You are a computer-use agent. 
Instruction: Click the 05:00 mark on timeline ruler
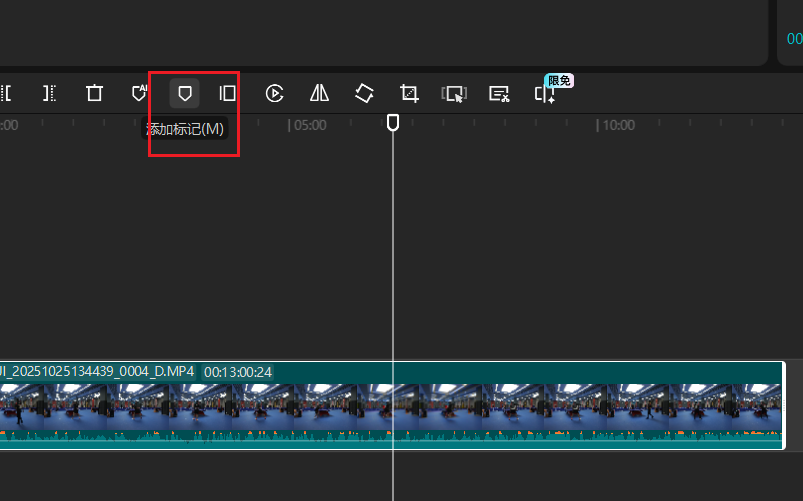tap(309, 126)
